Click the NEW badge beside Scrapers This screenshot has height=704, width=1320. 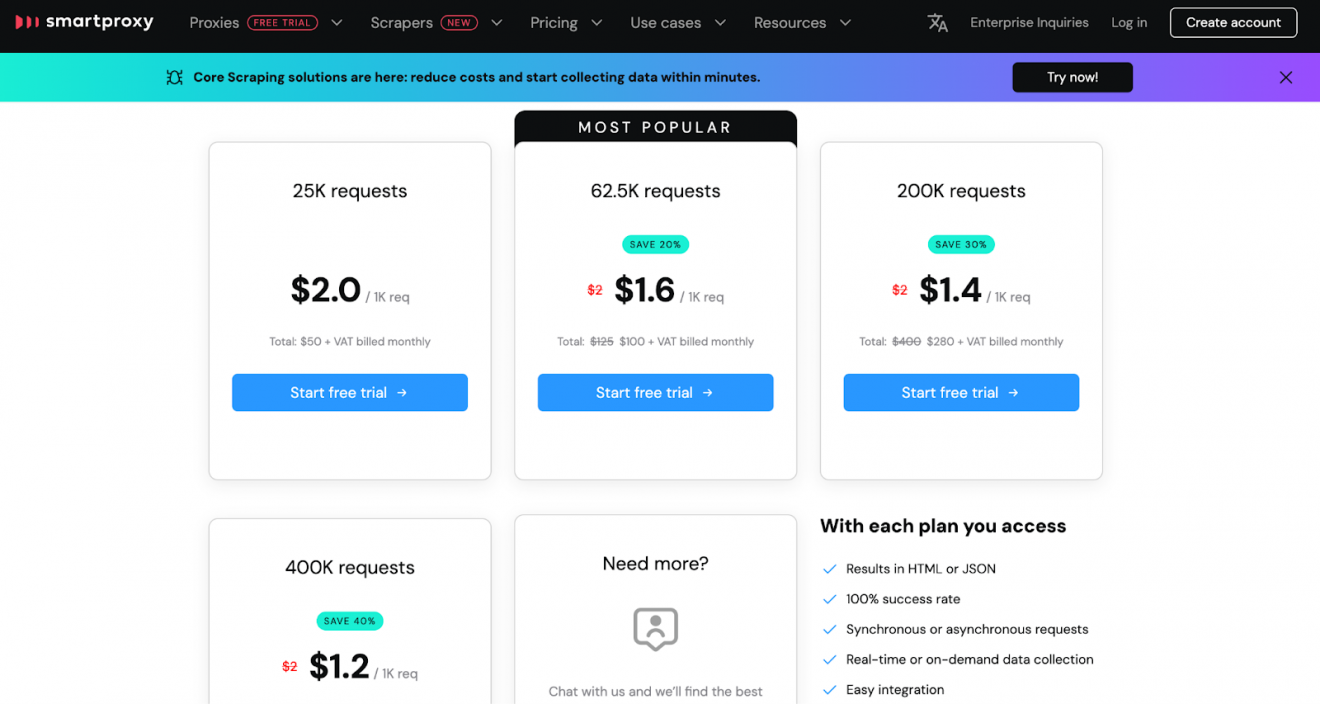[x=459, y=23]
